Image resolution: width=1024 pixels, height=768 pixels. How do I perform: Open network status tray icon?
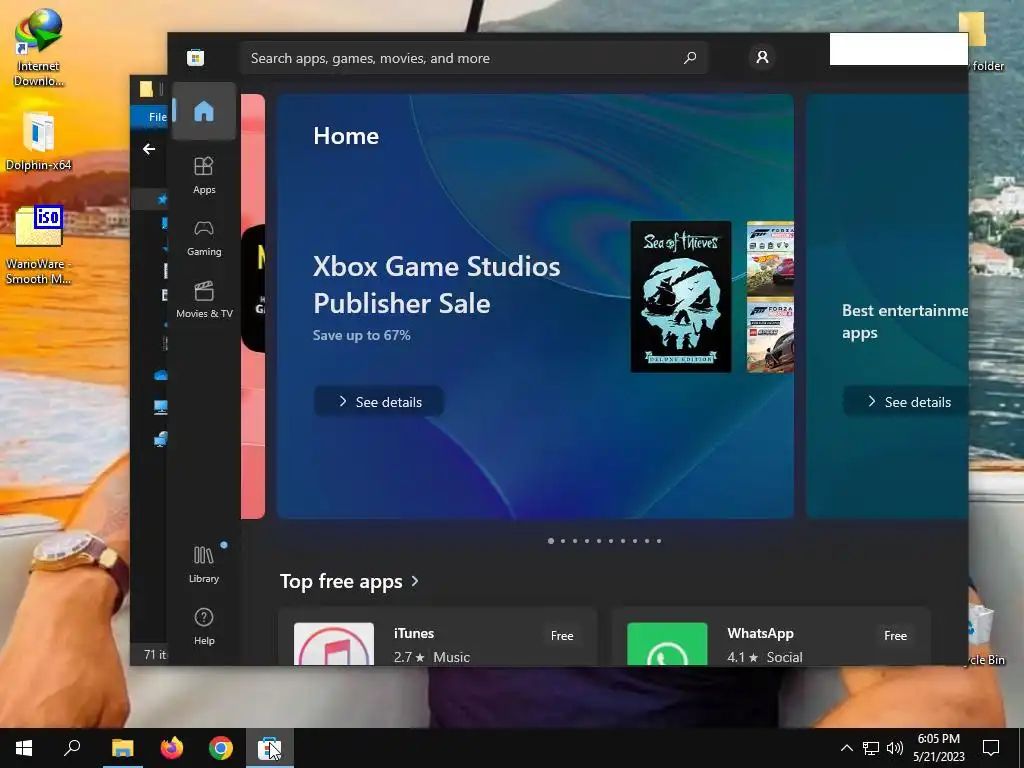pyautogui.click(x=871, y=748)
